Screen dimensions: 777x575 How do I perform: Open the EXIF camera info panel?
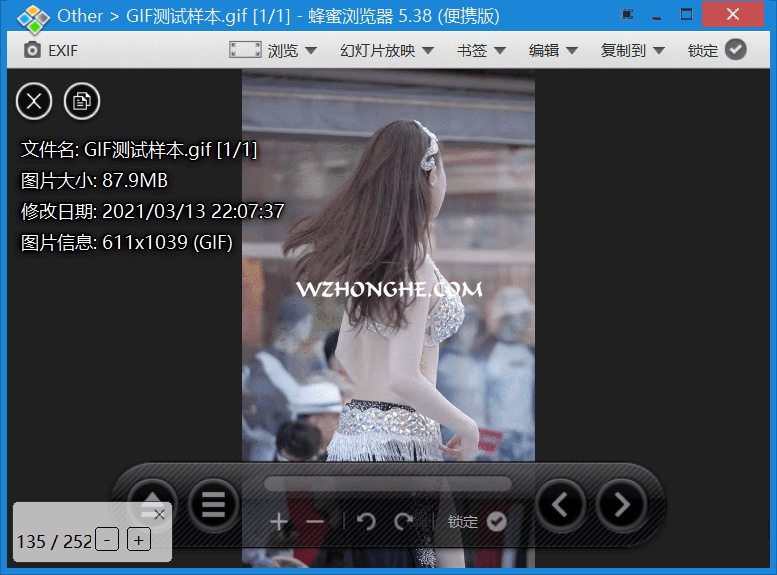click(x=51, y=50)
